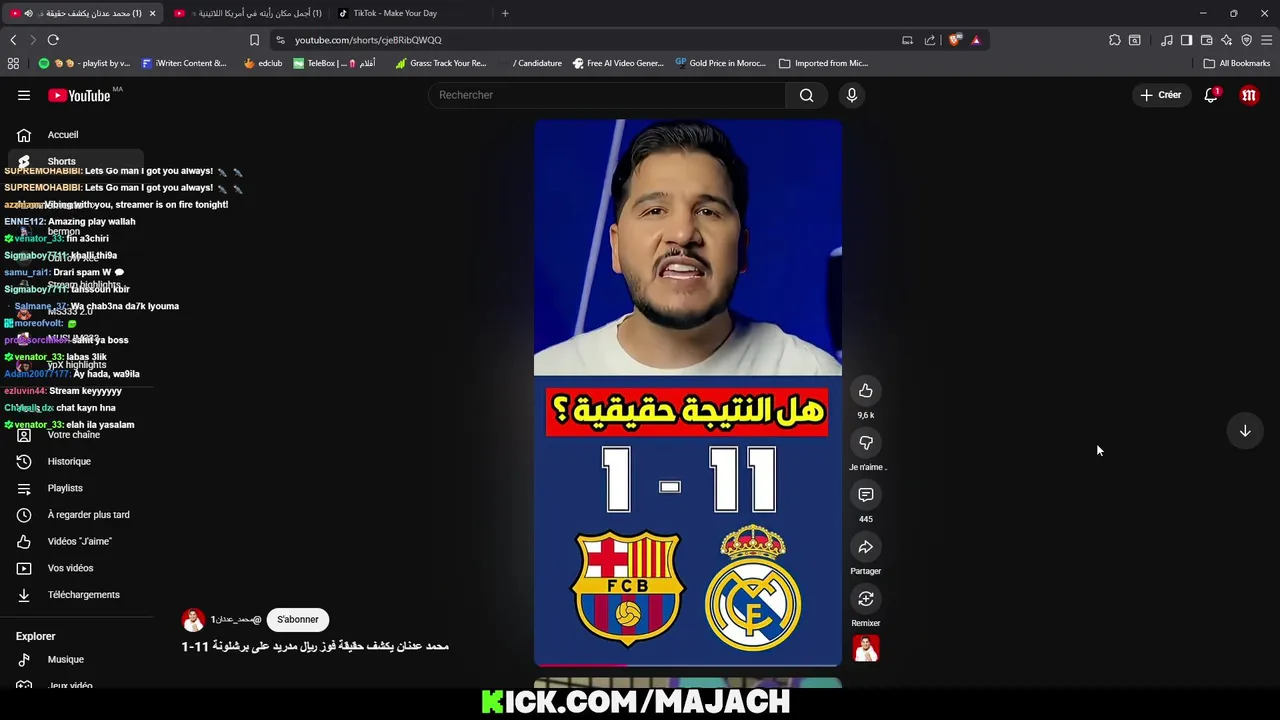Open the Free AI Video Gener... bookmark
The width and height of the screenshot is (1280, 720).
click(x=618, y=63)
